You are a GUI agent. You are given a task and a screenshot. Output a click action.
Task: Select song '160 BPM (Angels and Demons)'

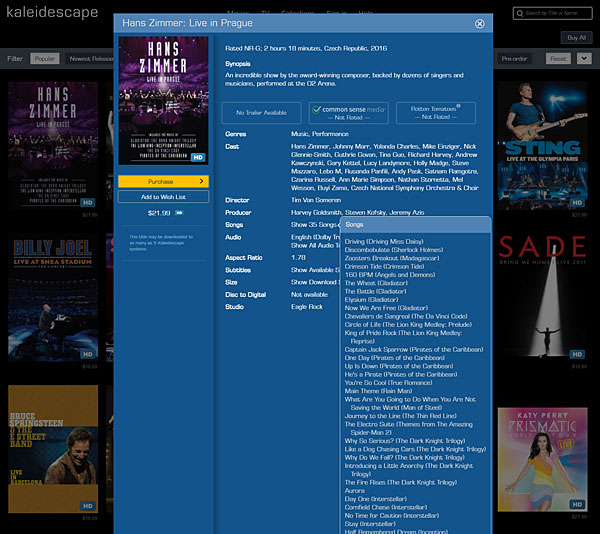pyautogui.click(x=390, y=275)
